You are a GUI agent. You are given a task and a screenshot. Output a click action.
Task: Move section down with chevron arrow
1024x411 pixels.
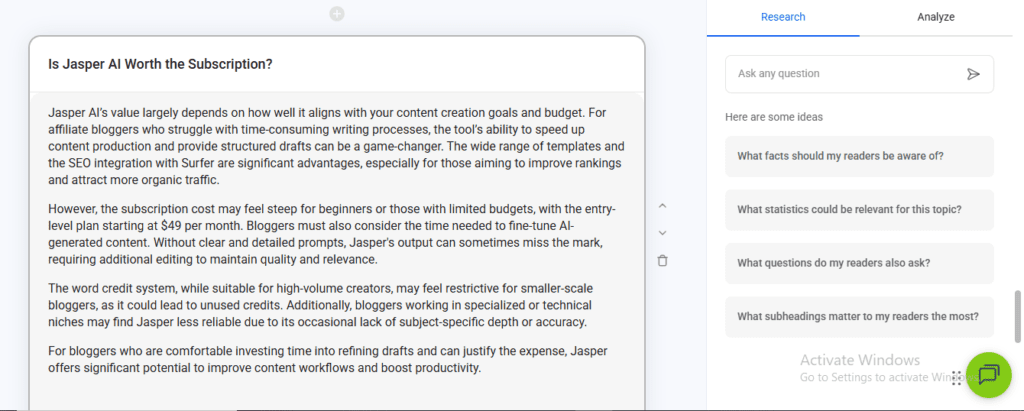(662, 233)
